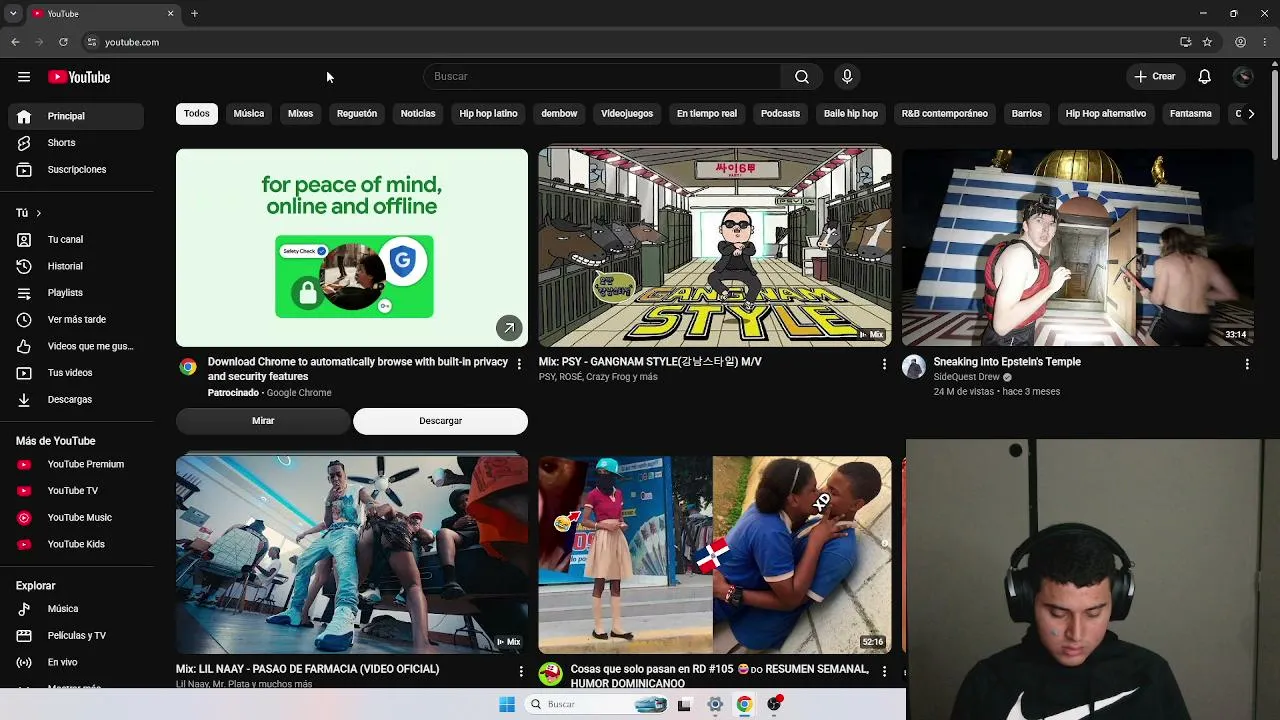Click the Descargar button on the ad
This screenshot has width=1280, height=720.
pyautogui.click(x=440, y=421)
